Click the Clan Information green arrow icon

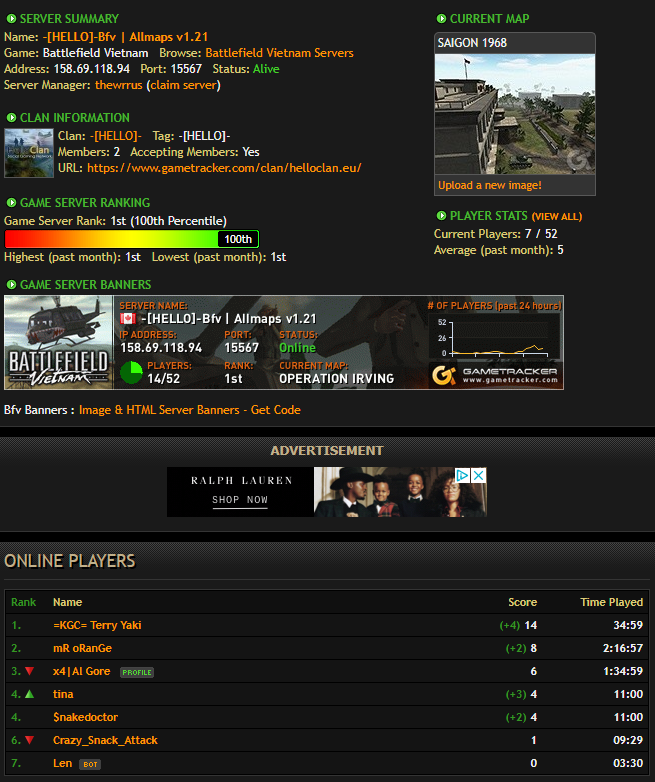click(11, 118)
